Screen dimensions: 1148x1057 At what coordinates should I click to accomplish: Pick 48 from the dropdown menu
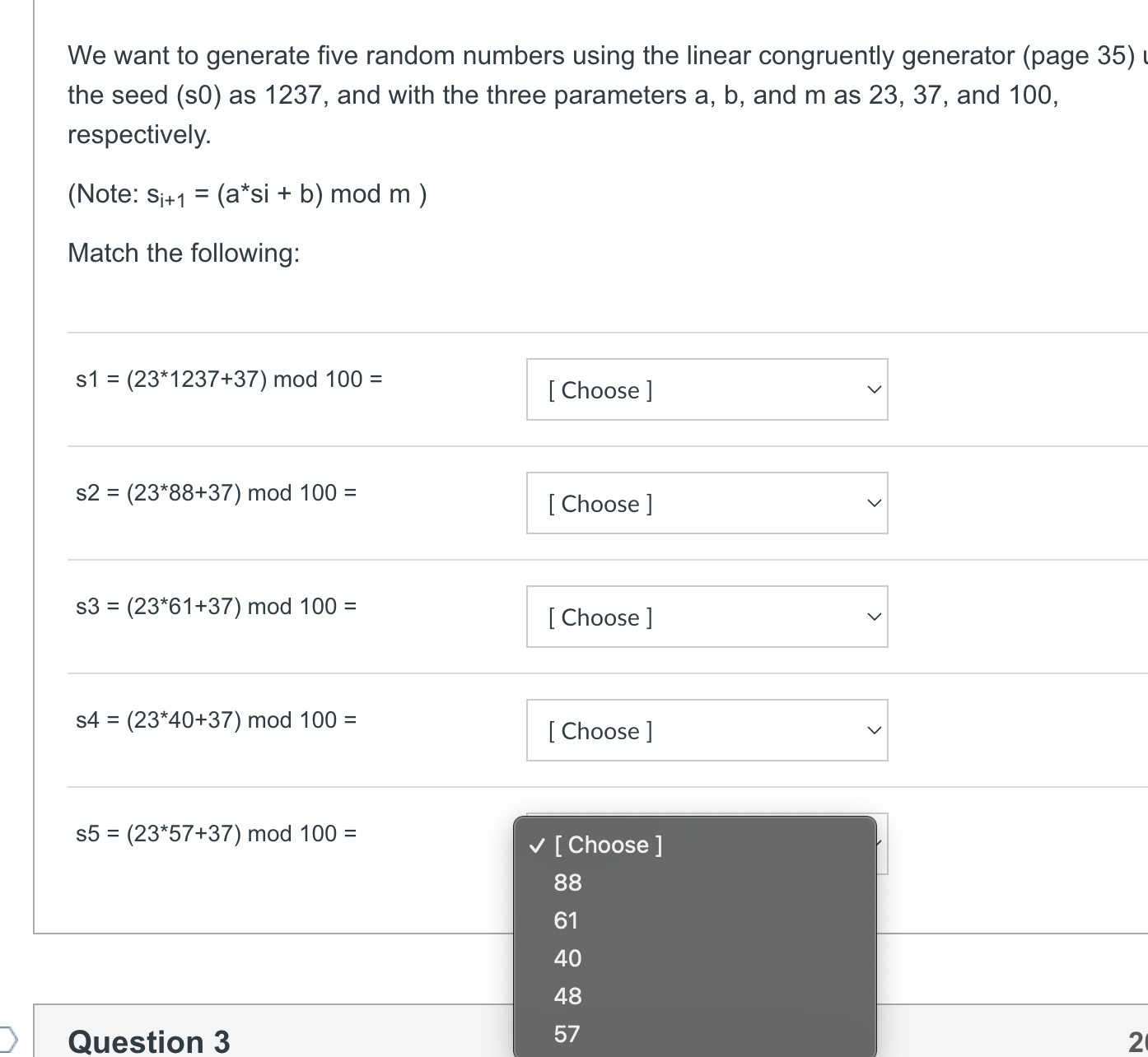coord(694,996)
